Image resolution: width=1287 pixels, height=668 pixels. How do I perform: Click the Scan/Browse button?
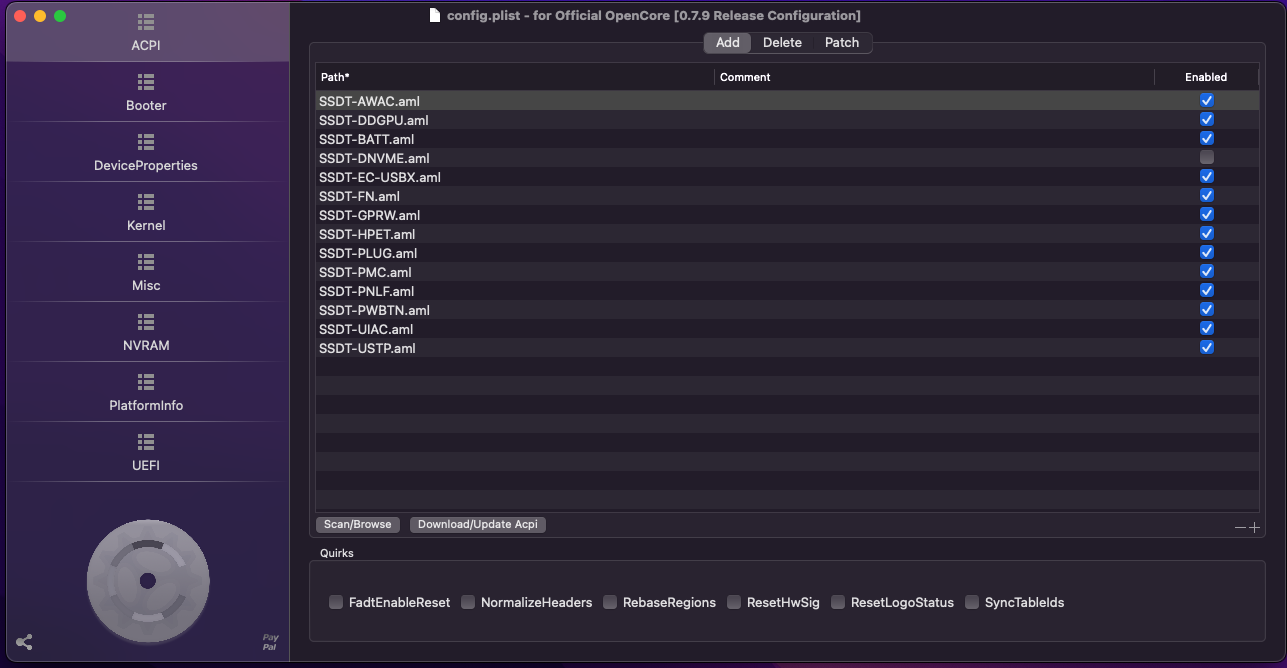(357, 524)
